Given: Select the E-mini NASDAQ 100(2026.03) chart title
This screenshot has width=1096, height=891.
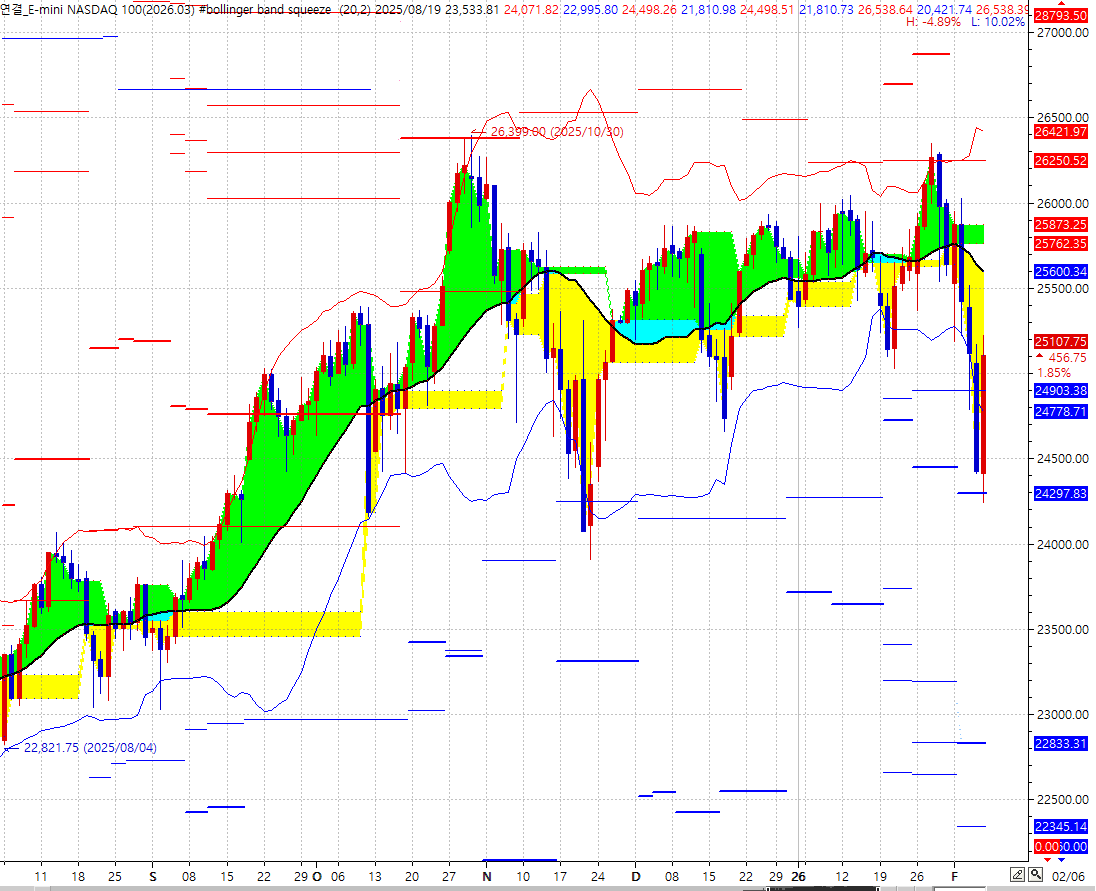Looking at the screenshot, I should (97, 9).
